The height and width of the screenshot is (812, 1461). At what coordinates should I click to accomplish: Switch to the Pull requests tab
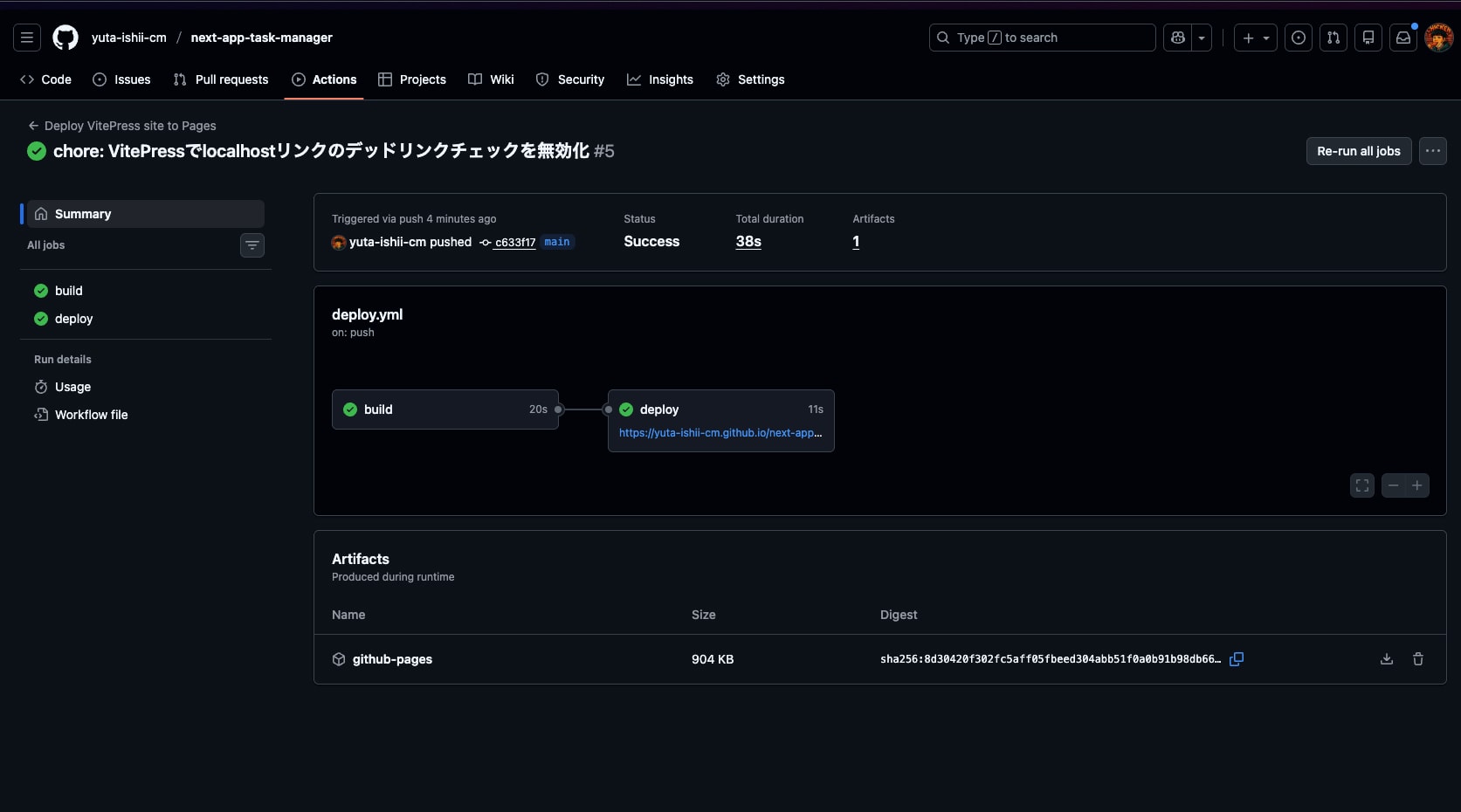click(x=221, y=79)
